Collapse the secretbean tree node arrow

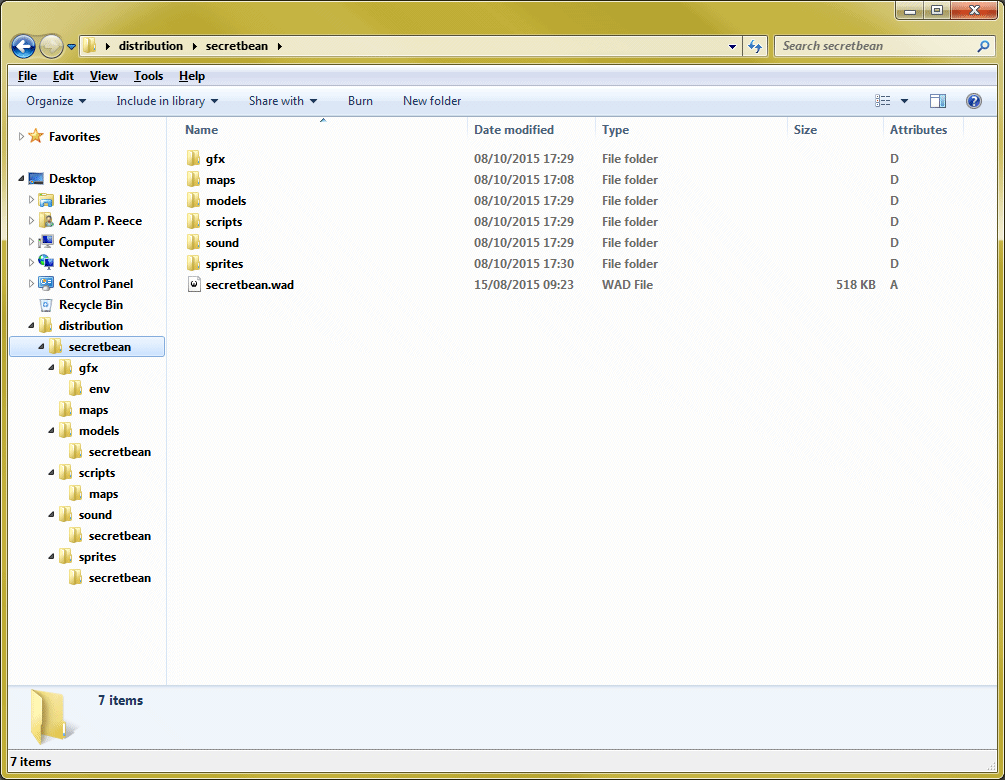pyautogui.click(x=41, y=347)
